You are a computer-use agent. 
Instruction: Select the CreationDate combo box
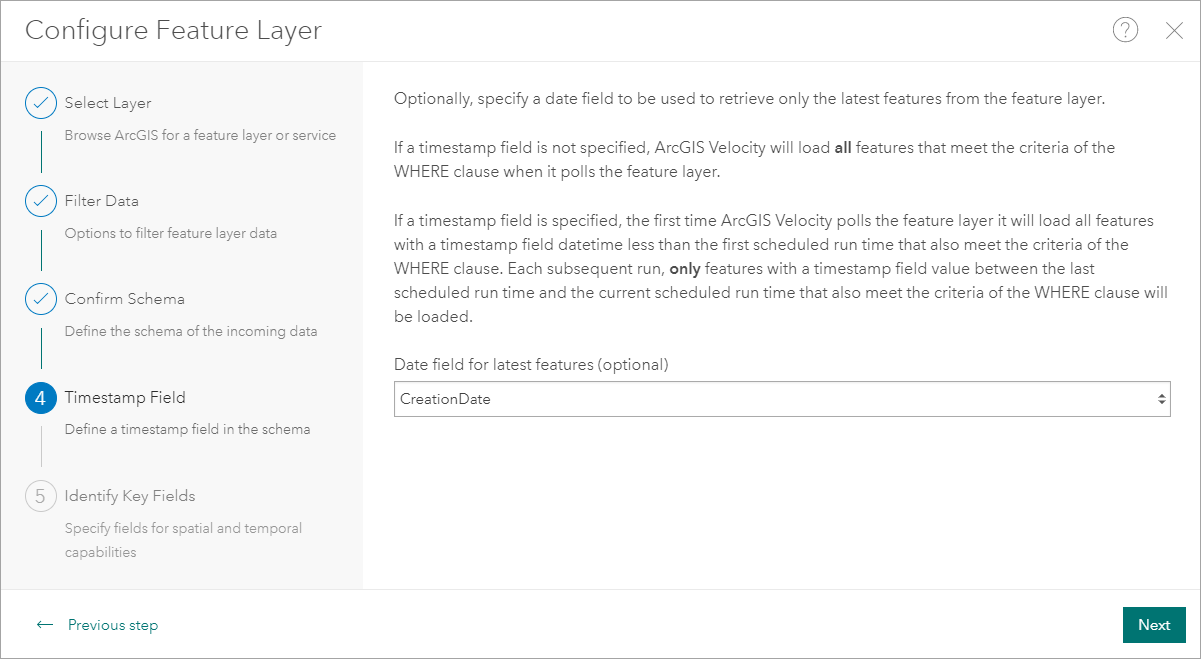pyautogui.click(x=770, y=399)
